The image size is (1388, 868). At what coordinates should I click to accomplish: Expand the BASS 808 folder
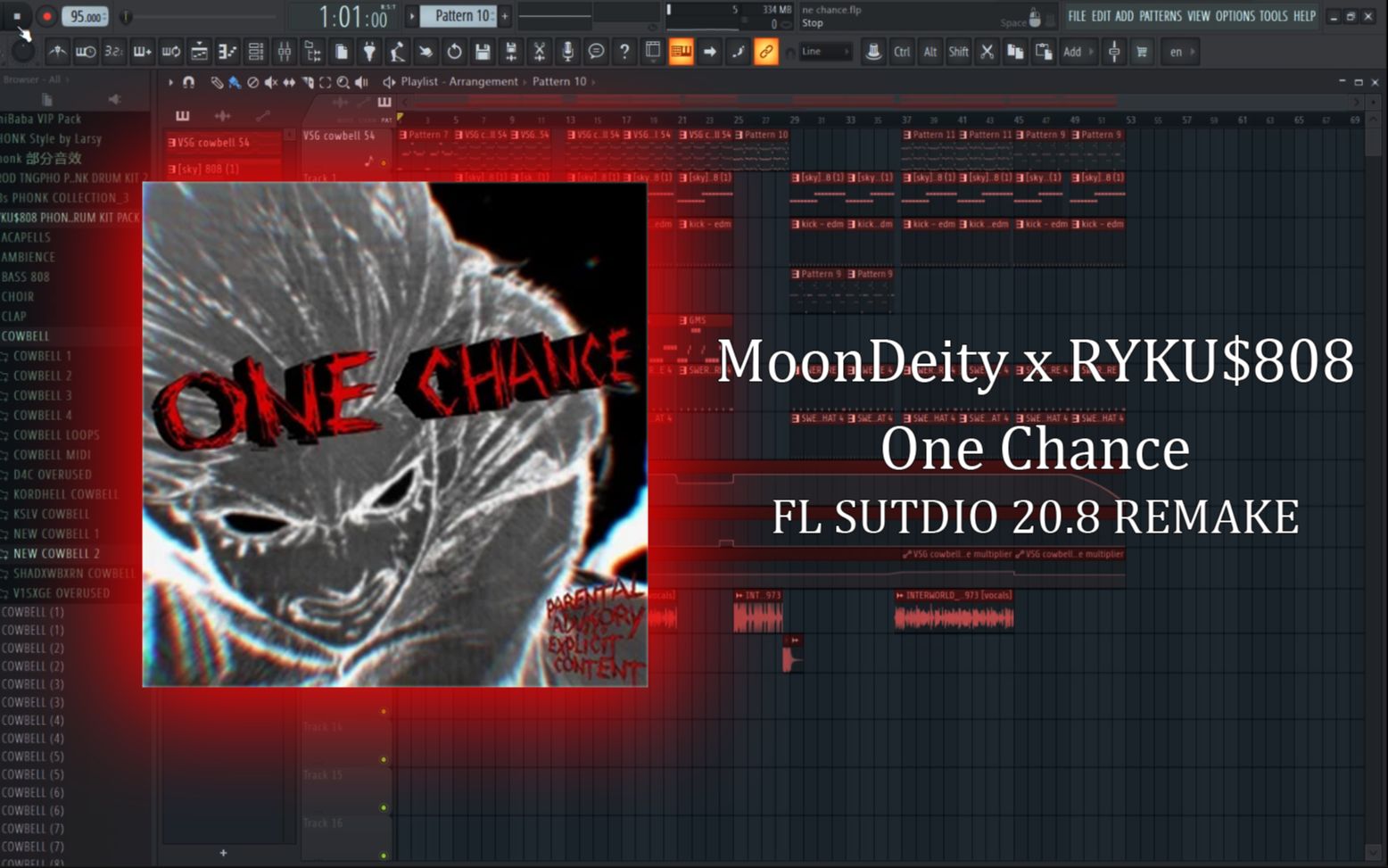(25, 277)
